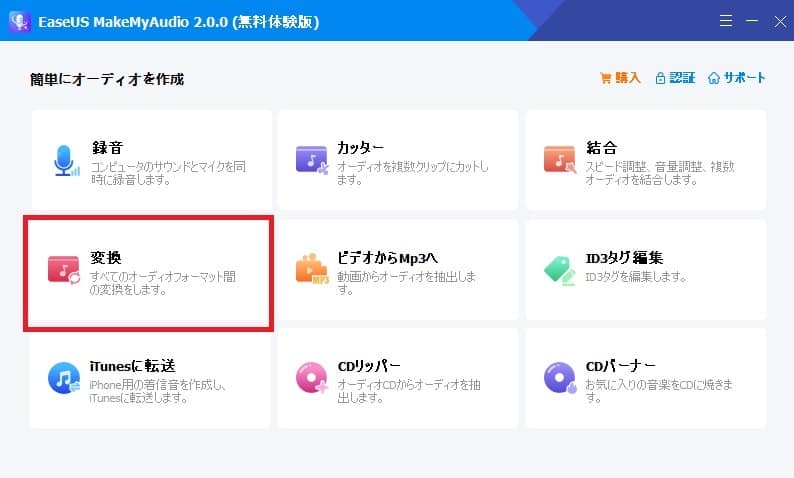Open CDバーナー tool title
This screenshot has height=478, width=794.
click(621, 366)
